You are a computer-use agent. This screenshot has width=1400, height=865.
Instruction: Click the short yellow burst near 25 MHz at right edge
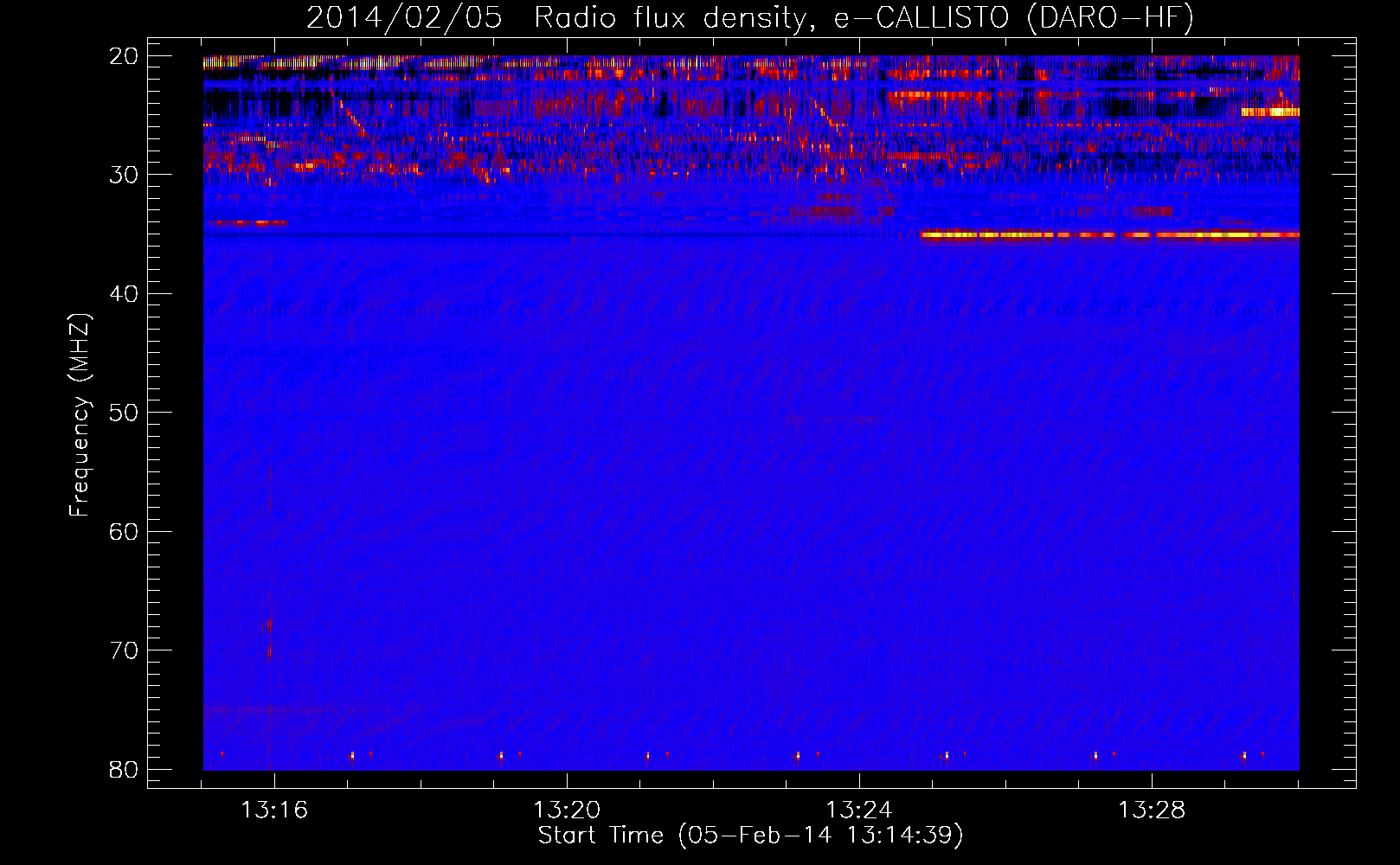(x=1270, y=112)
